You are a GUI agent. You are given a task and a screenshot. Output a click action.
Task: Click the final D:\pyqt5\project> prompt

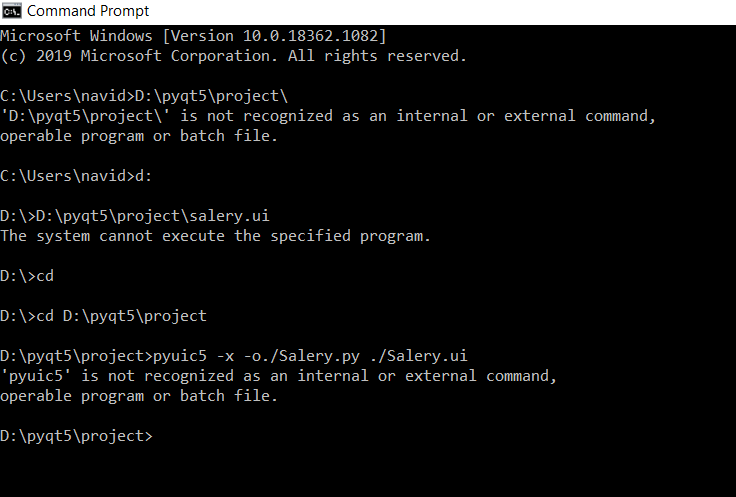pos(77,436)
